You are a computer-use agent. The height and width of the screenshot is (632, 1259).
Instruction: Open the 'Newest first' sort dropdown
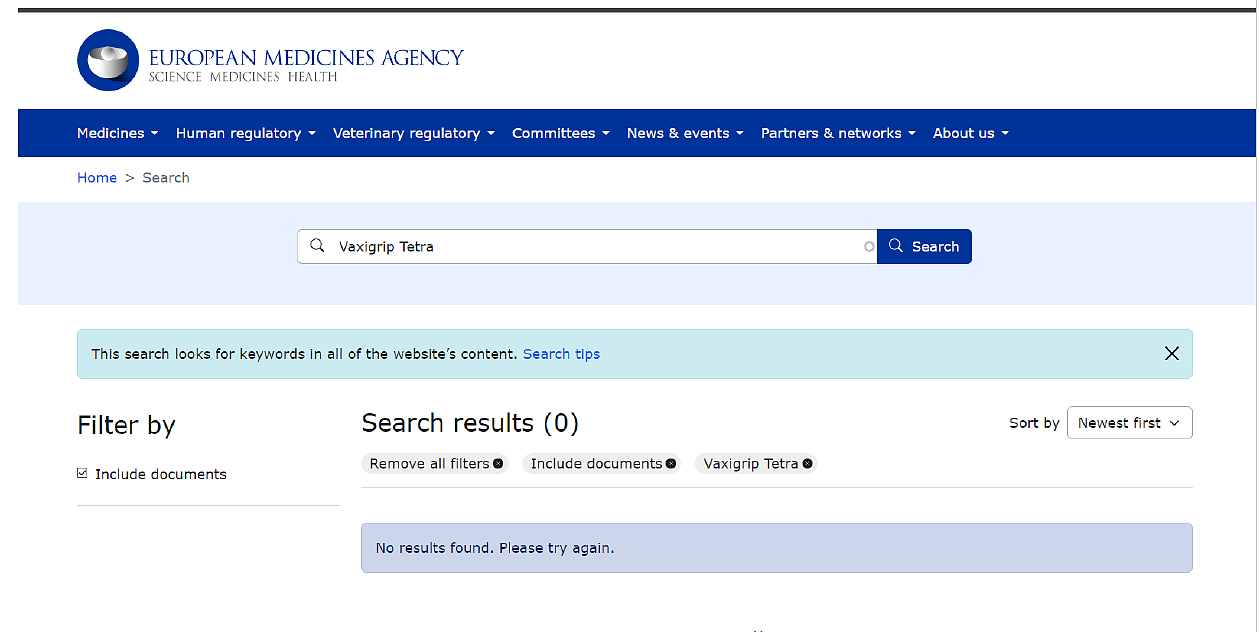pyautogui.click(x=1130, y=423)
